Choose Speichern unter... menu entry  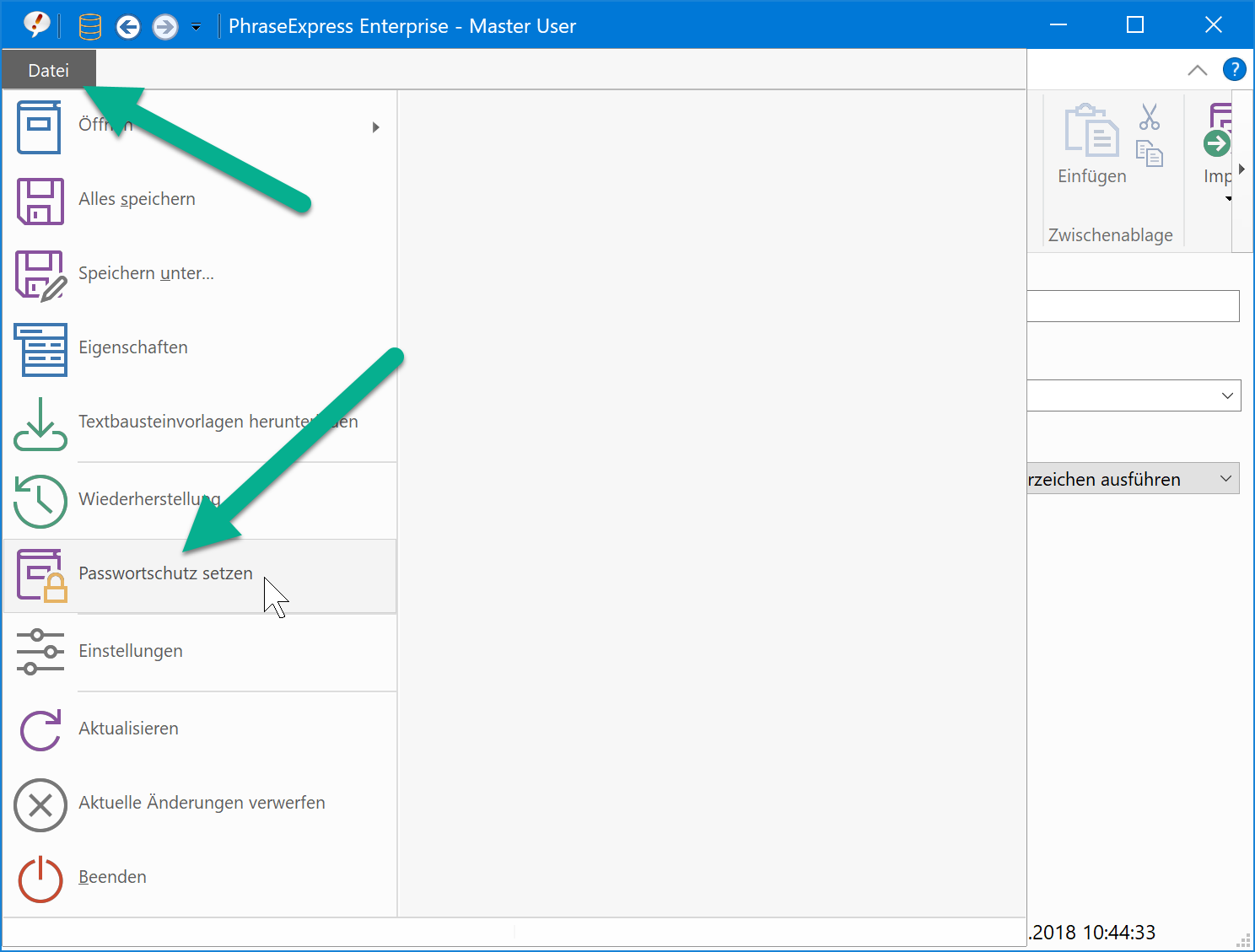tap(200, 274)
